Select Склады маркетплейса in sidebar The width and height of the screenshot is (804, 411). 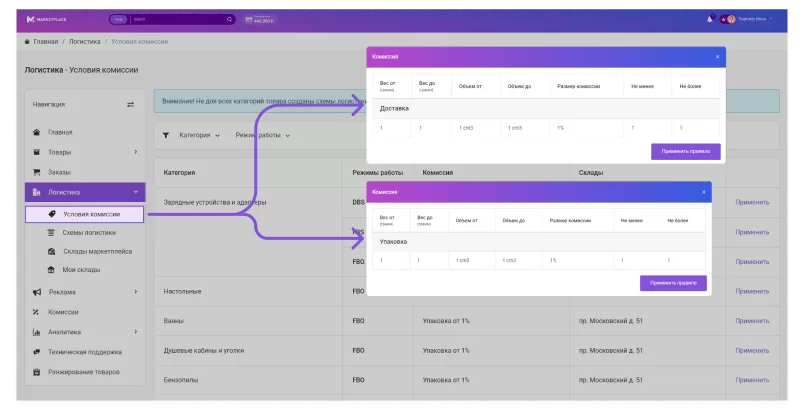97,251
